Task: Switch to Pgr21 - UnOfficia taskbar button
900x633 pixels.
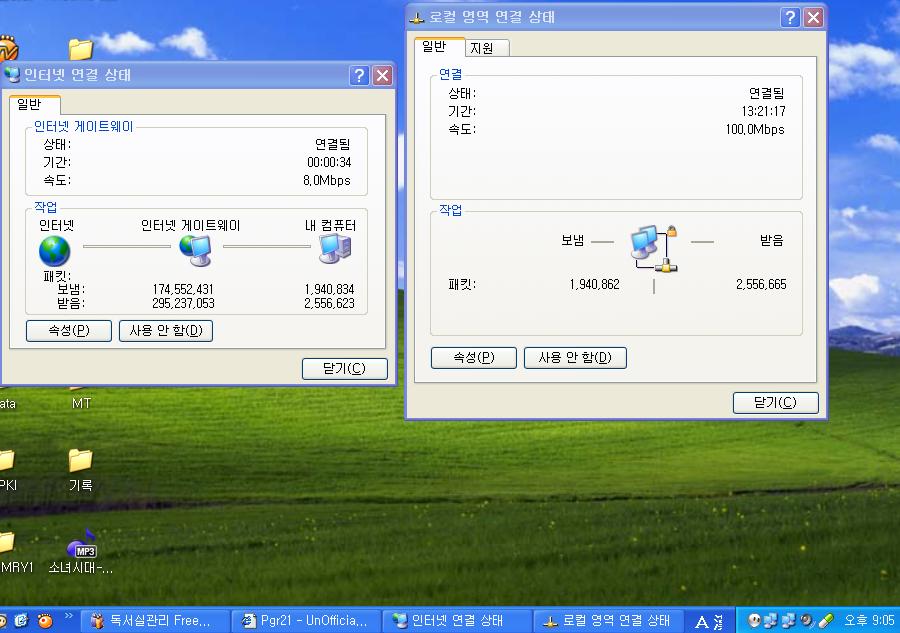Action: tap(305, 620)
